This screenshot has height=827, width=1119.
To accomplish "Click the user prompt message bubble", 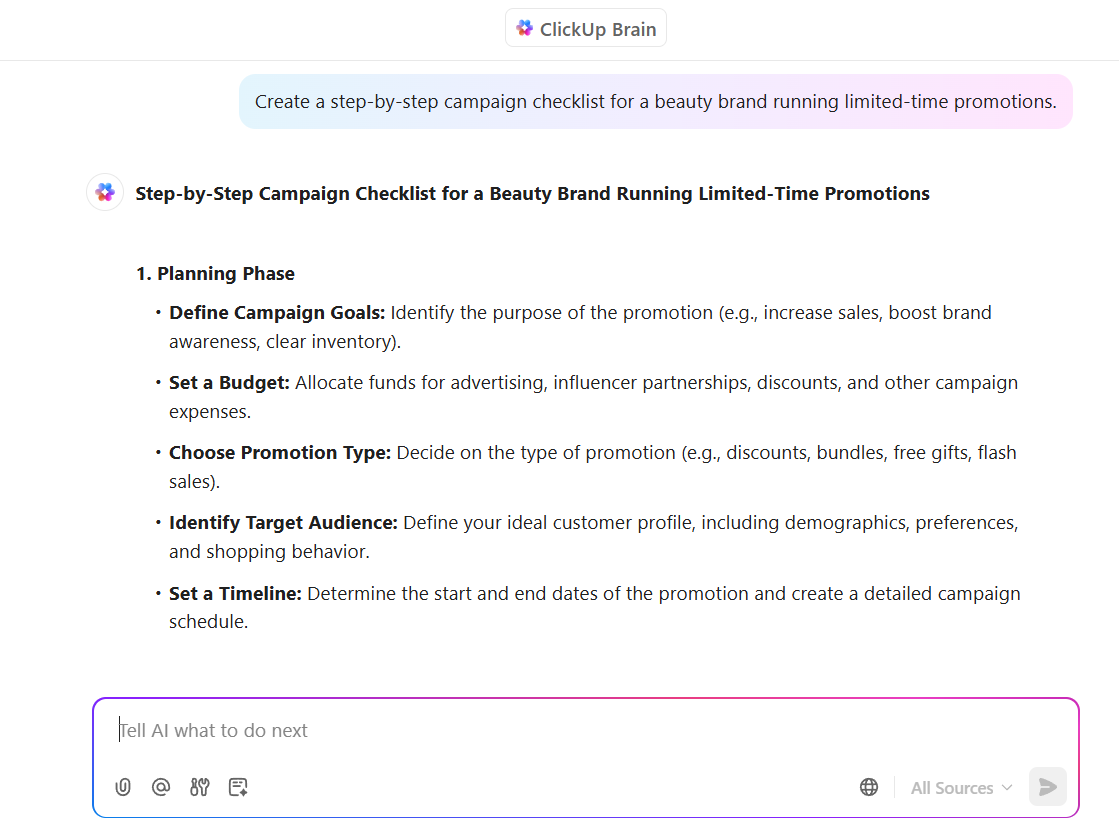I will pyautogui.click(x=655, y=102).
